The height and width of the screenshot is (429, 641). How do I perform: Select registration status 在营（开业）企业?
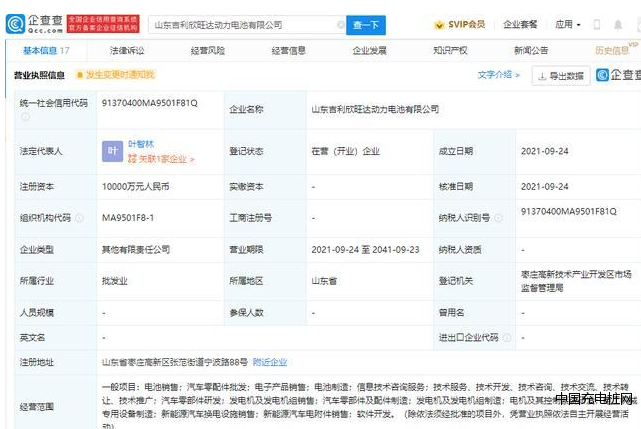[x=345, y=151]
